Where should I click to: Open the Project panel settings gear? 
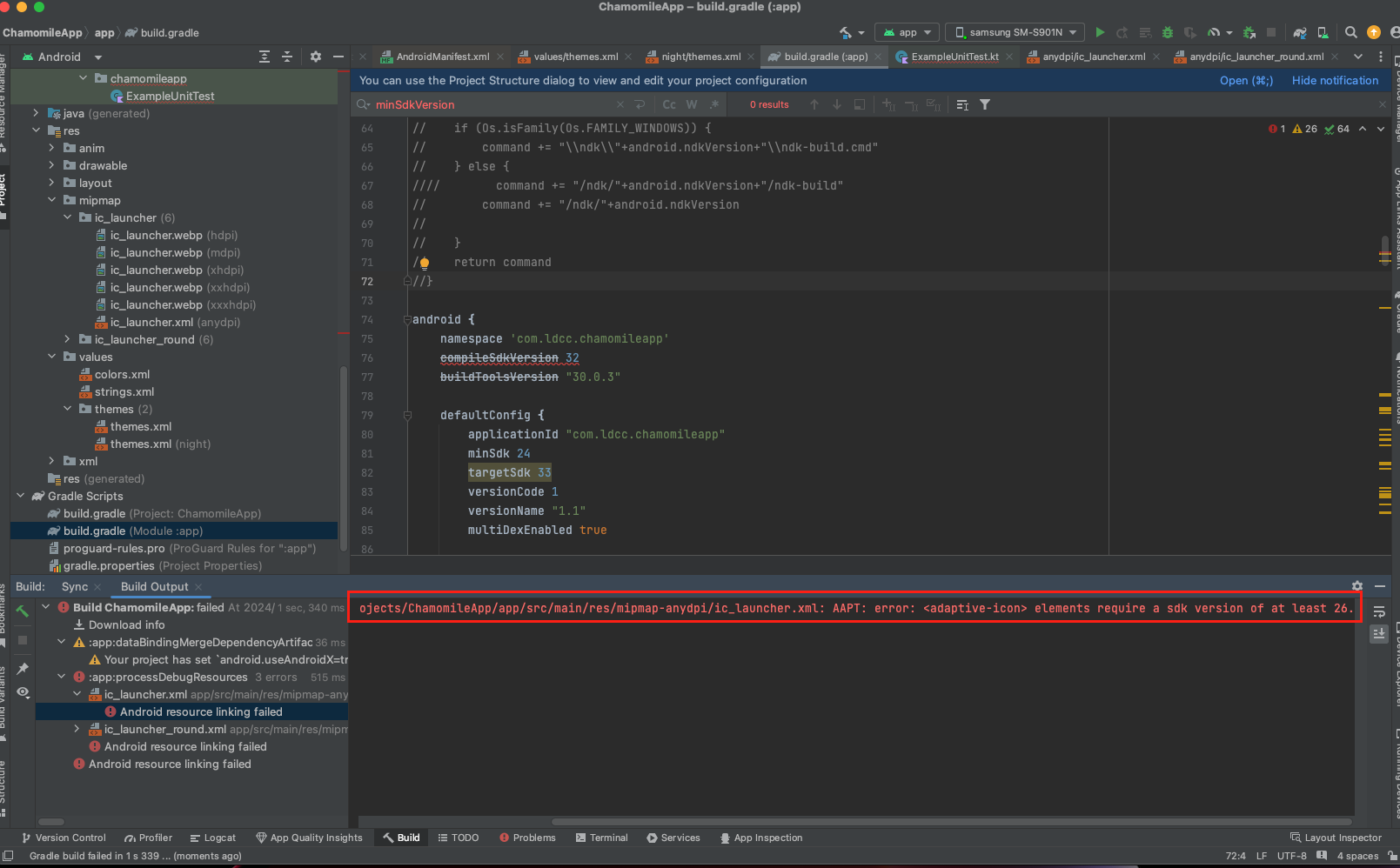click(315, 57)
